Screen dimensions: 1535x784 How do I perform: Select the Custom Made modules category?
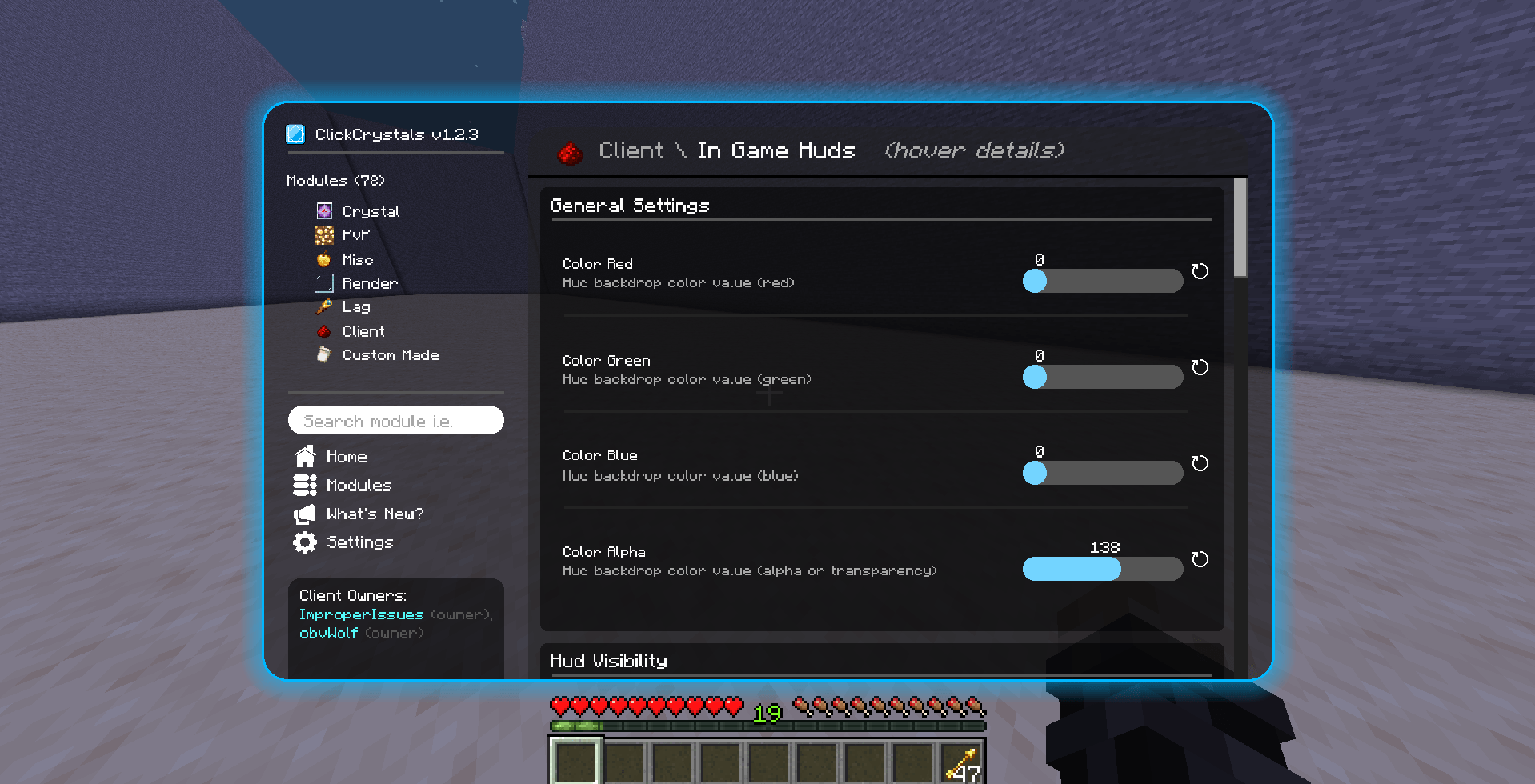[390, 355]
